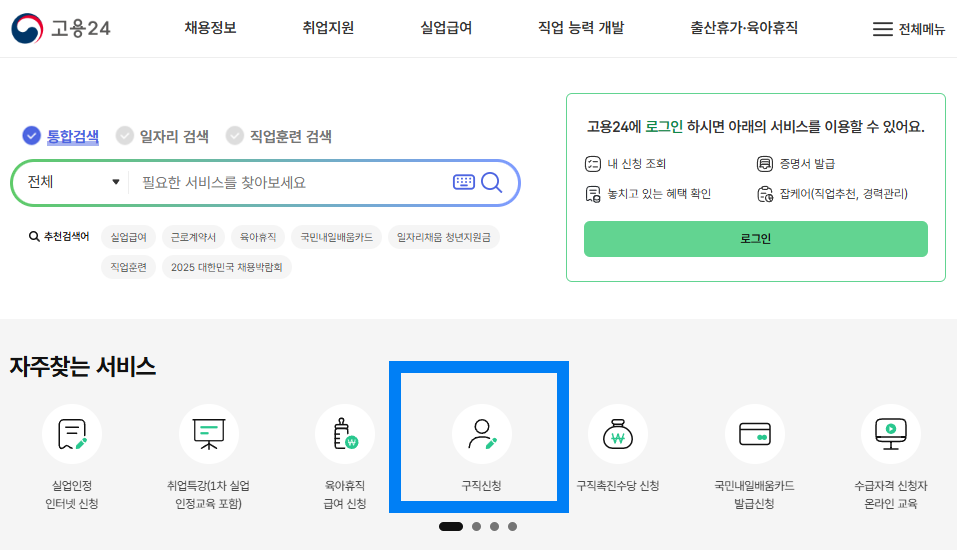Go to third carousel page dot
This screenshot has width=957, height=550.
(x=494, y=526)
